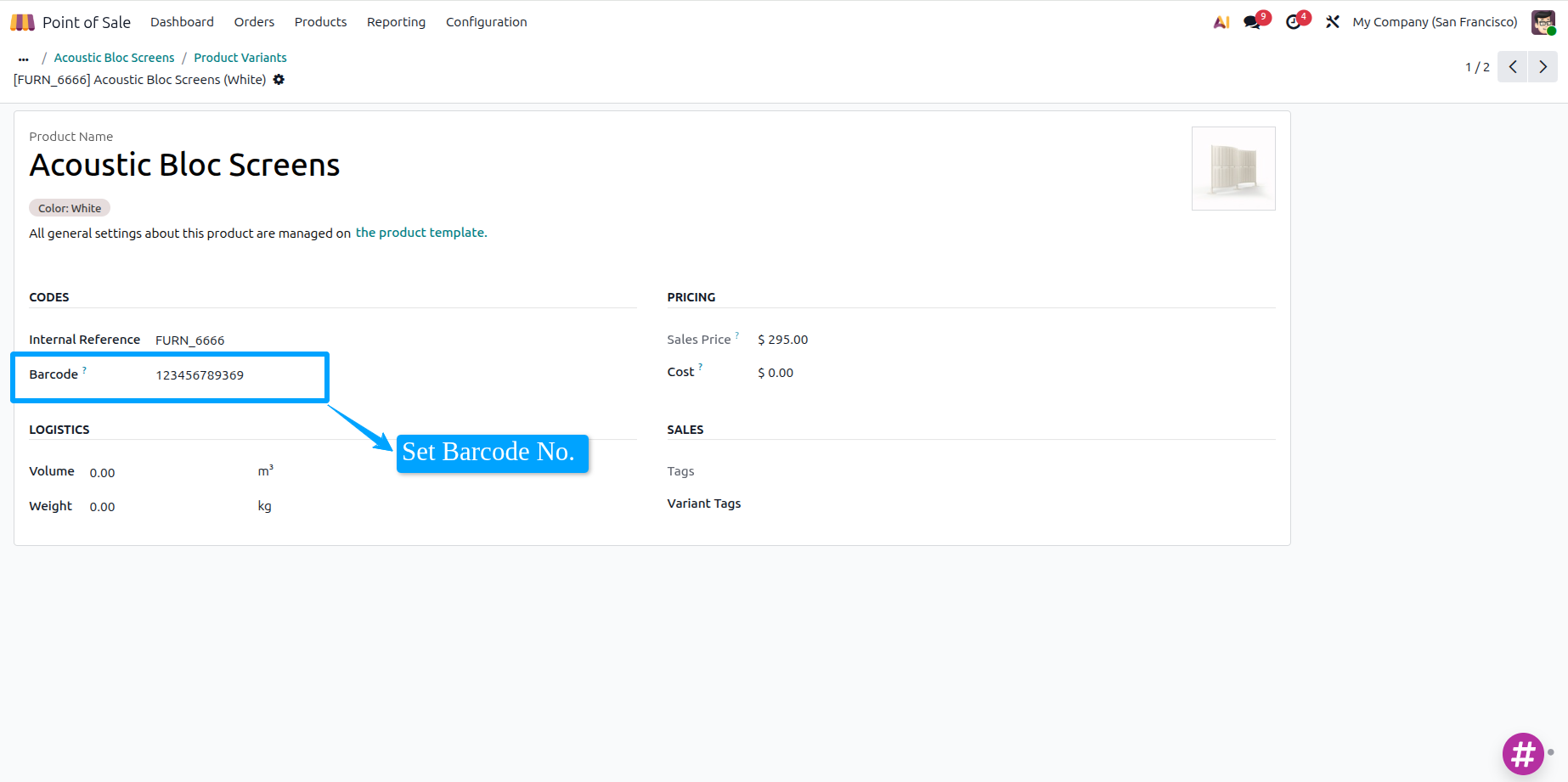Open the Point of Sale app icon

point(22,22)
